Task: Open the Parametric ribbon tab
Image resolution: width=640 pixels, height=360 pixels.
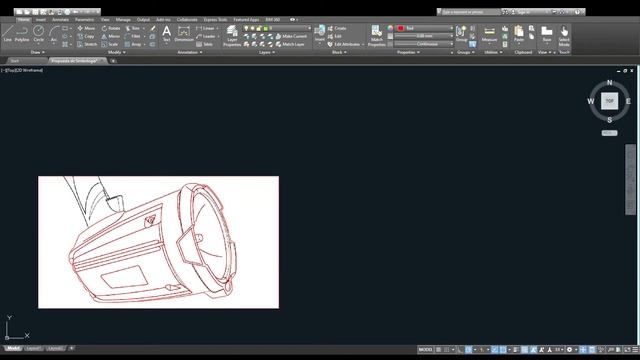Action: pos(84,19)
